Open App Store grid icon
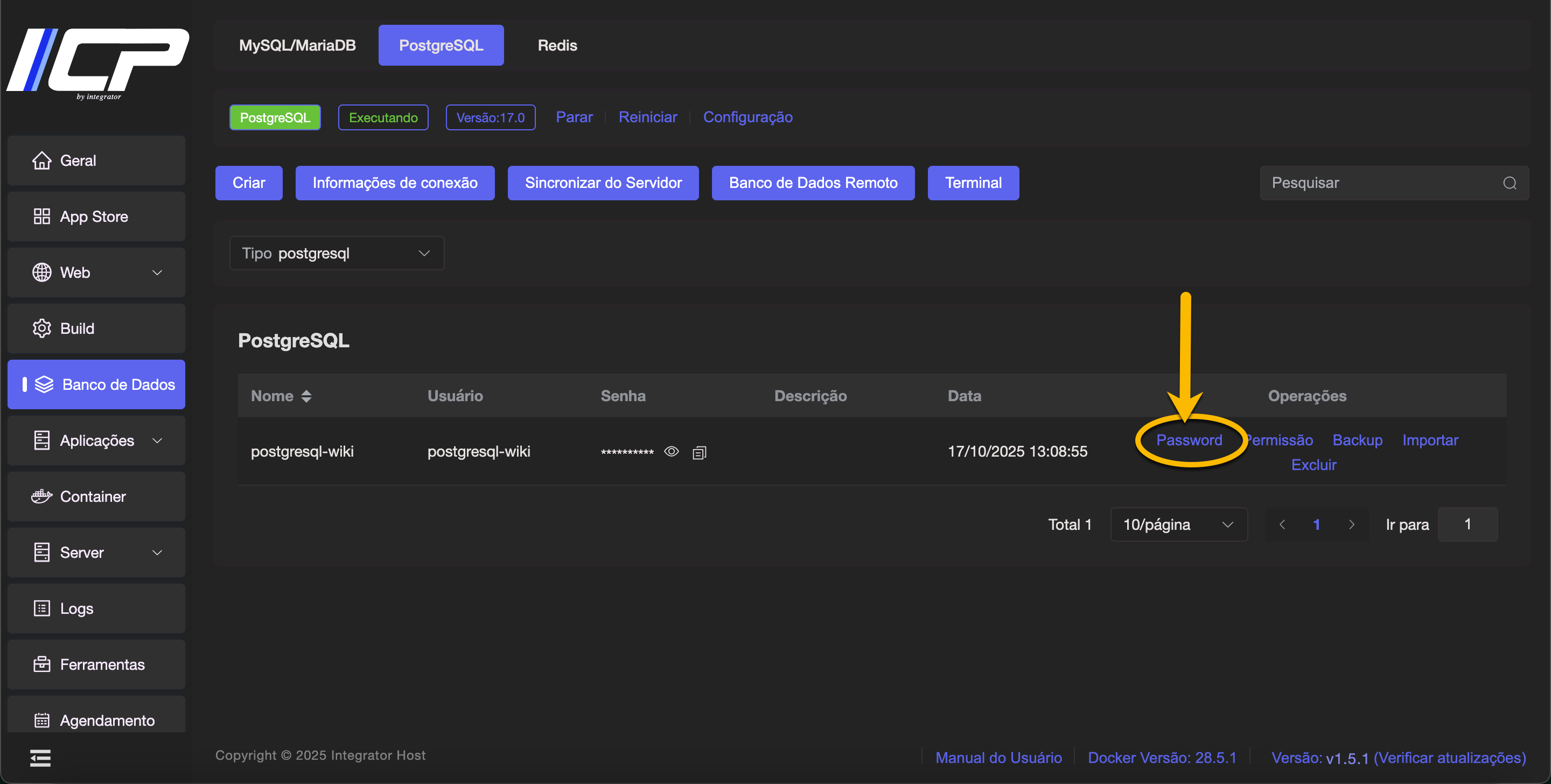 [x=41, y=216]
